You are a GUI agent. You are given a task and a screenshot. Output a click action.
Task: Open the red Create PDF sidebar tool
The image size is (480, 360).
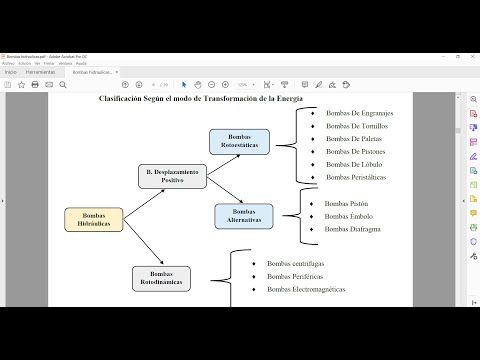click(x=473, y=114)
